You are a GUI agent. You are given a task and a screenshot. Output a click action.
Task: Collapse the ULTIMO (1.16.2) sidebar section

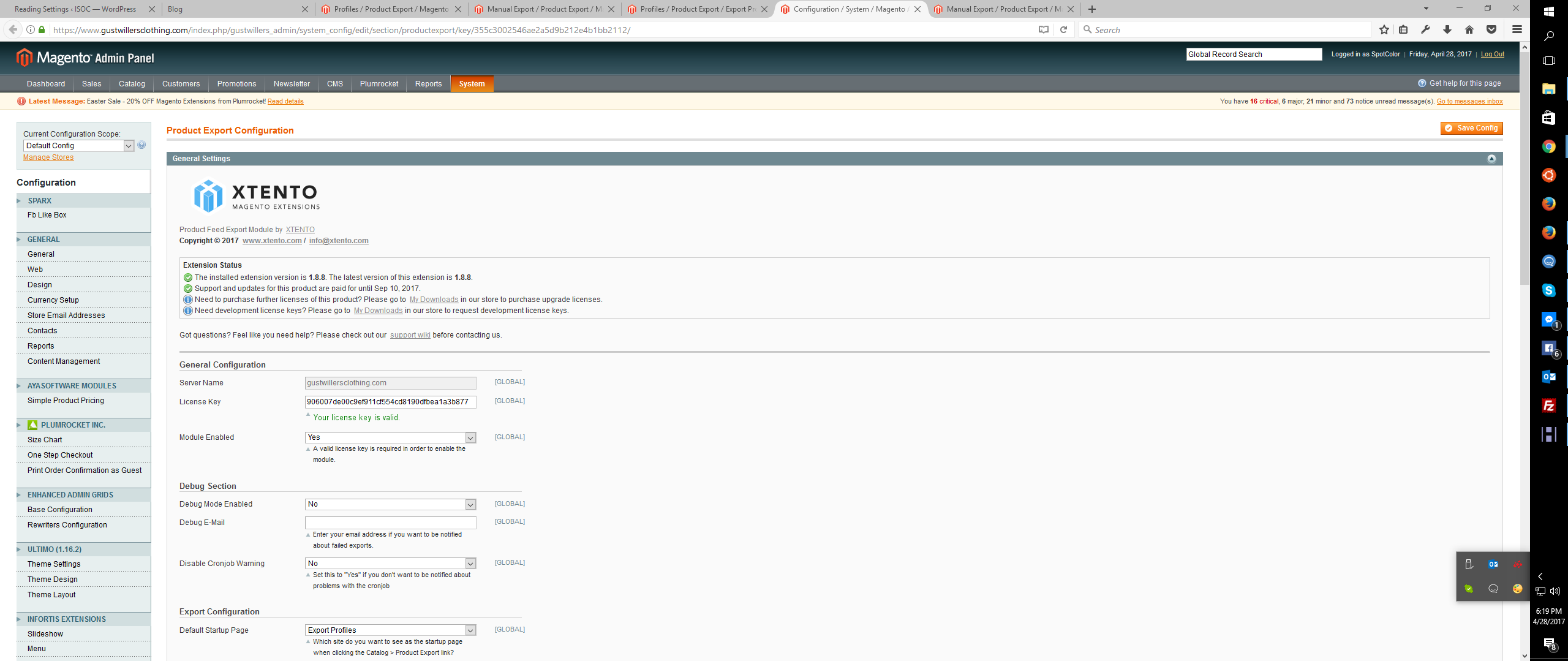83,550
